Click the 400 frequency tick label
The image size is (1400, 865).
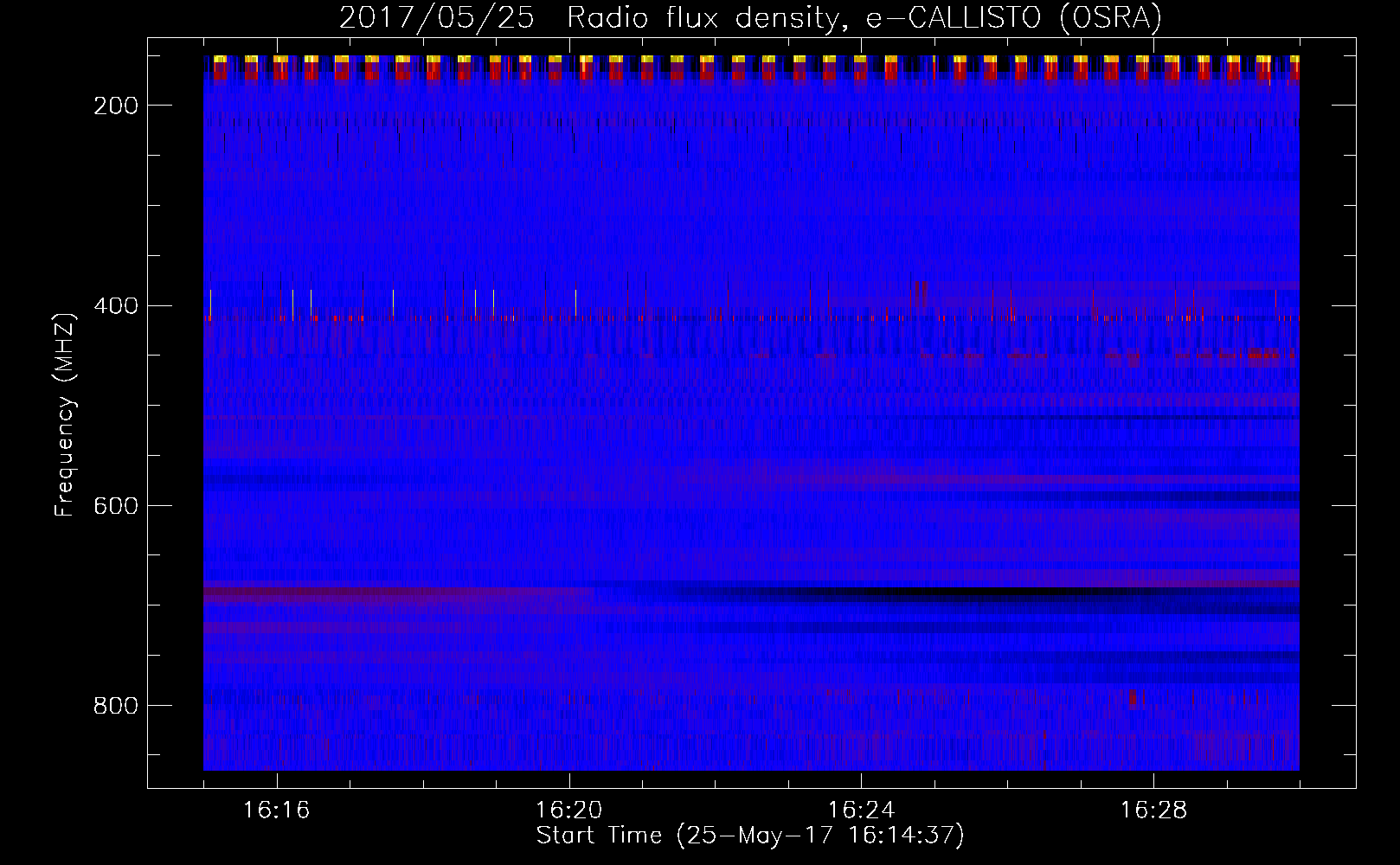point(116,306)
